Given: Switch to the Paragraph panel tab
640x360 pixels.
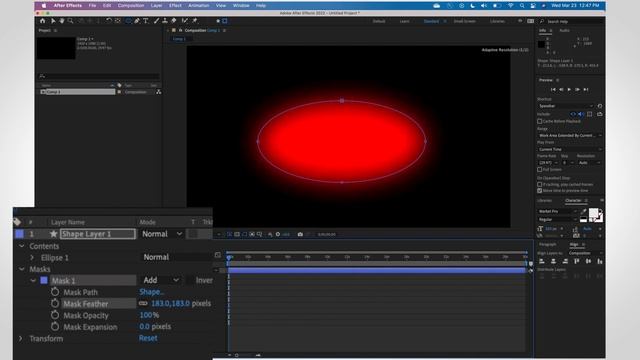Looking at the screenshot, I should (547, 244).
